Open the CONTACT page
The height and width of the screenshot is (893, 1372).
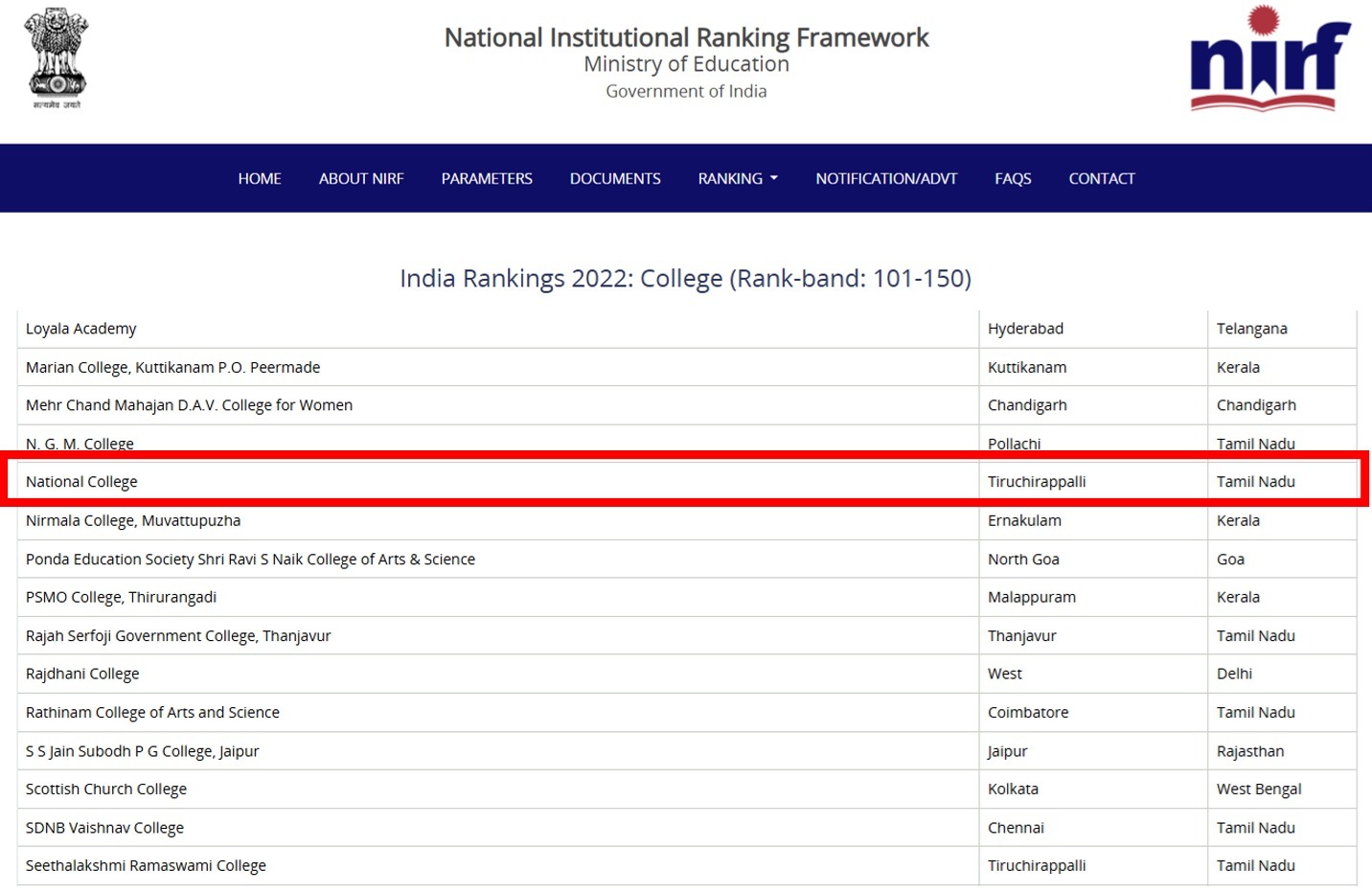click(x=1102, y=178)
